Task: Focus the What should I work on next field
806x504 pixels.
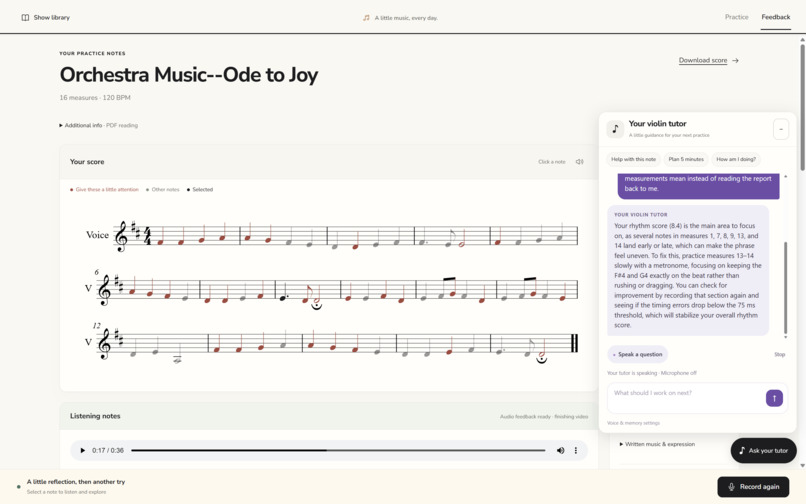Action: [x=686, y=398]
